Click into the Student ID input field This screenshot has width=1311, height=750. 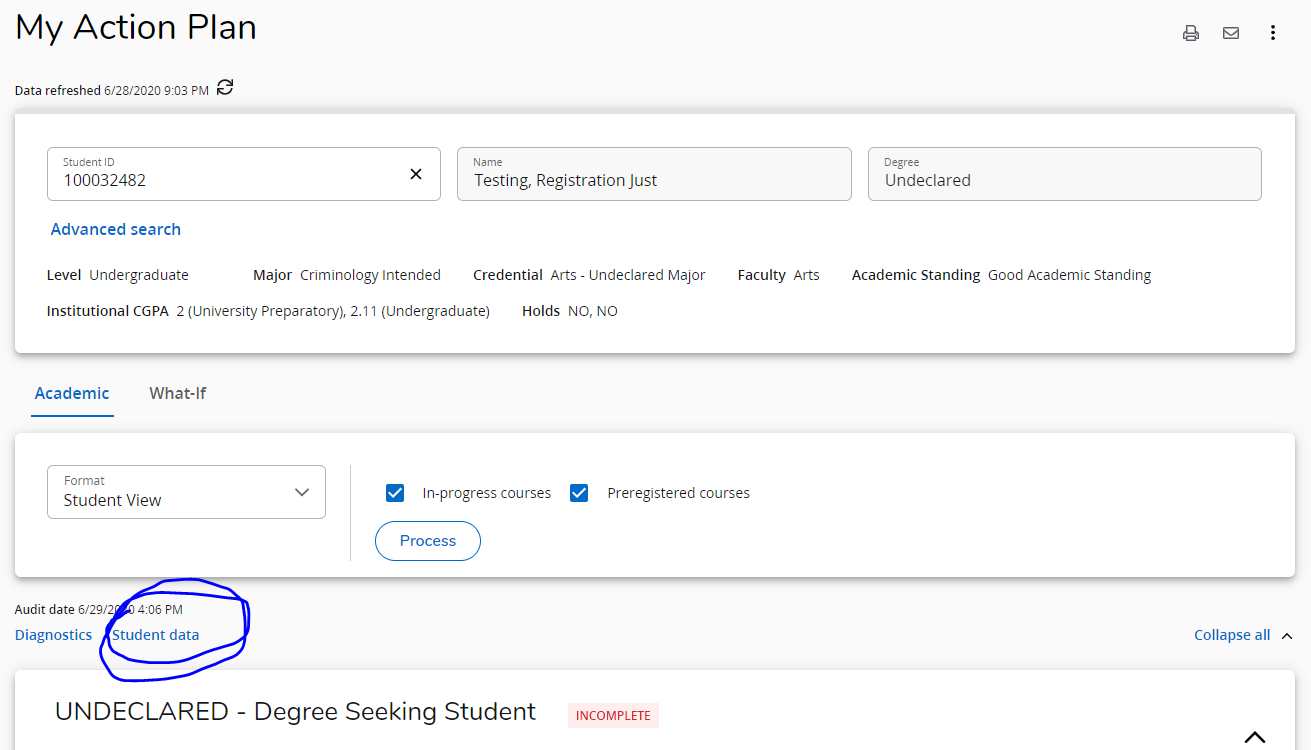230,180
